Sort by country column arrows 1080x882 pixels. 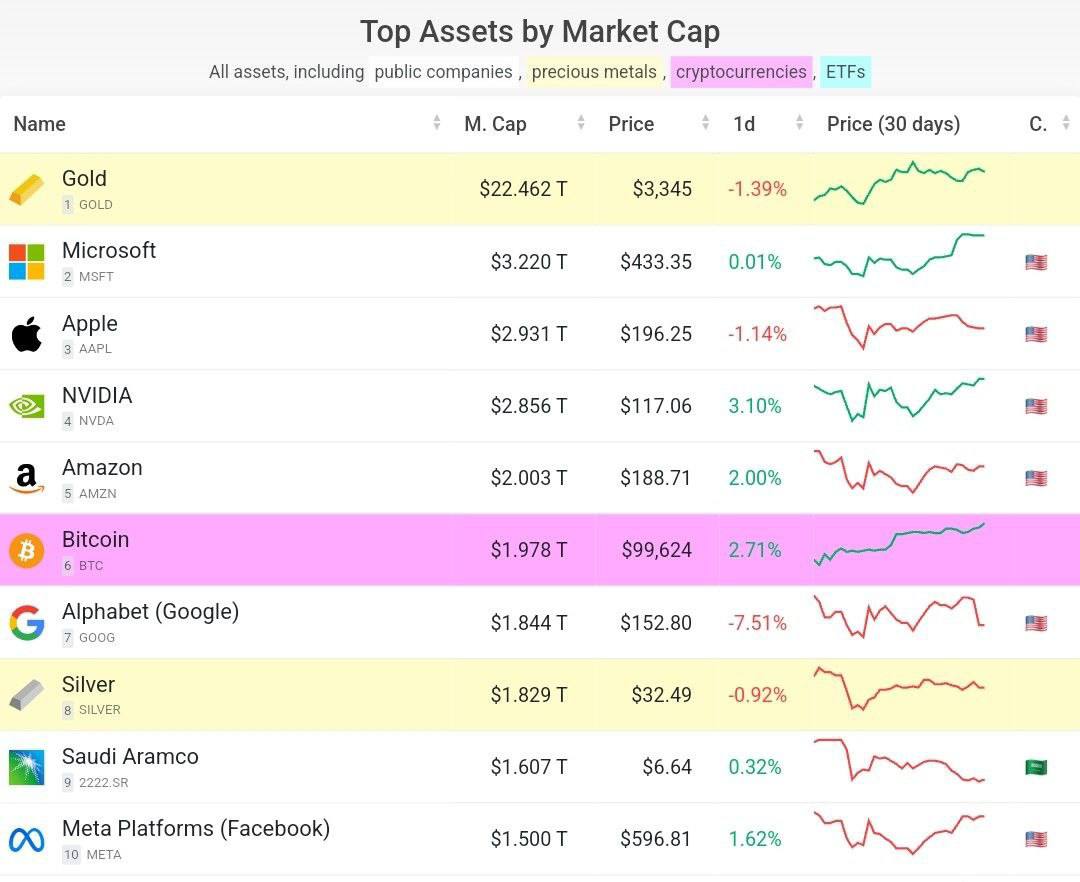[1066, 123]
